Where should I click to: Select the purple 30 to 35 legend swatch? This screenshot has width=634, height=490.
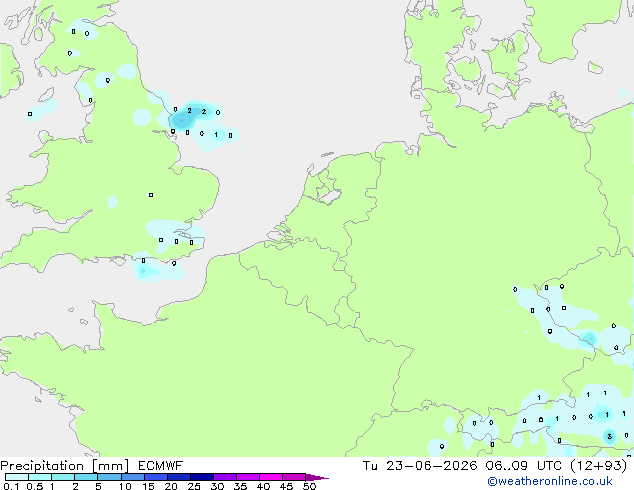[x=225, y=477]
